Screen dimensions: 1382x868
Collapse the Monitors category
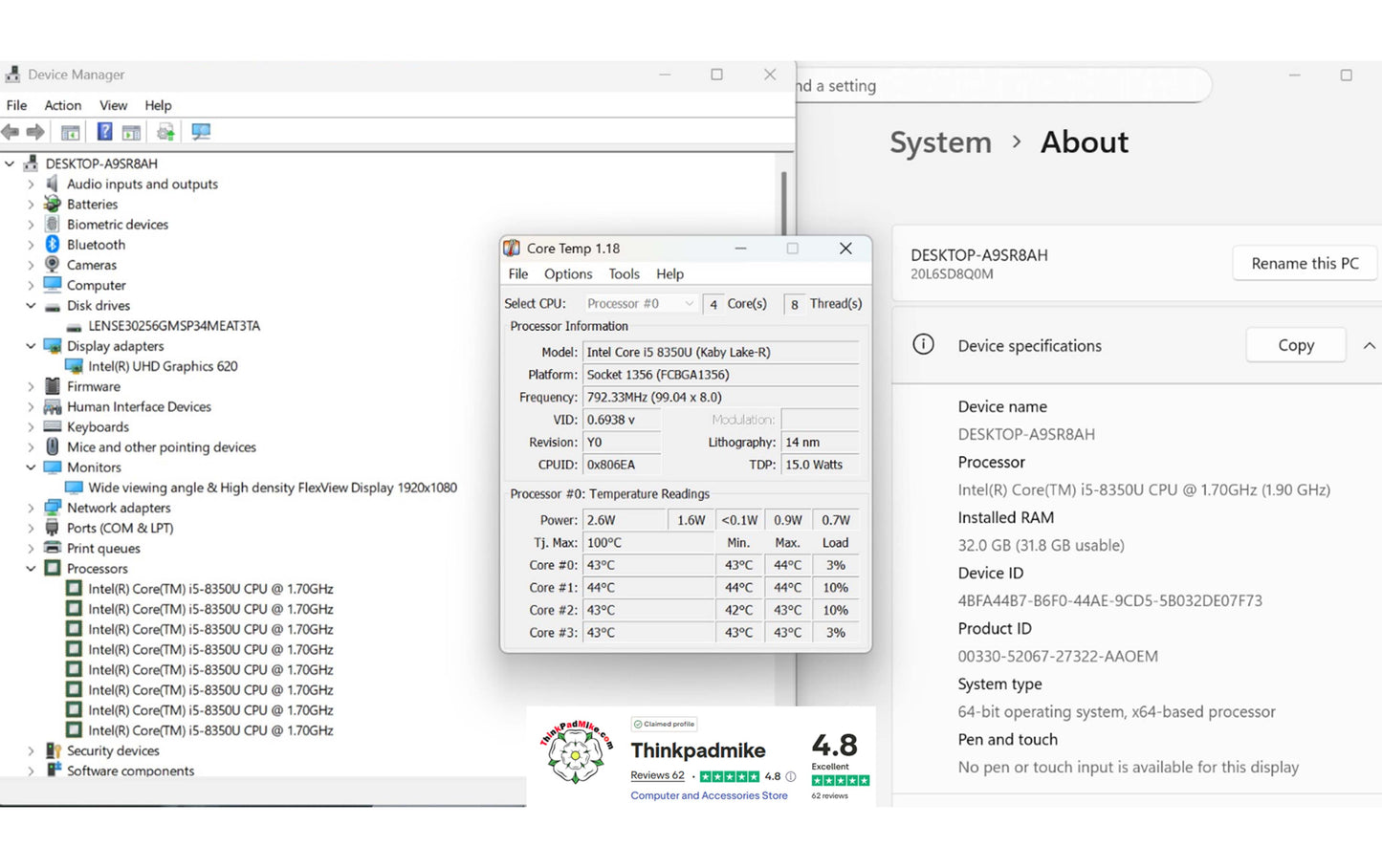coord(31,467)
